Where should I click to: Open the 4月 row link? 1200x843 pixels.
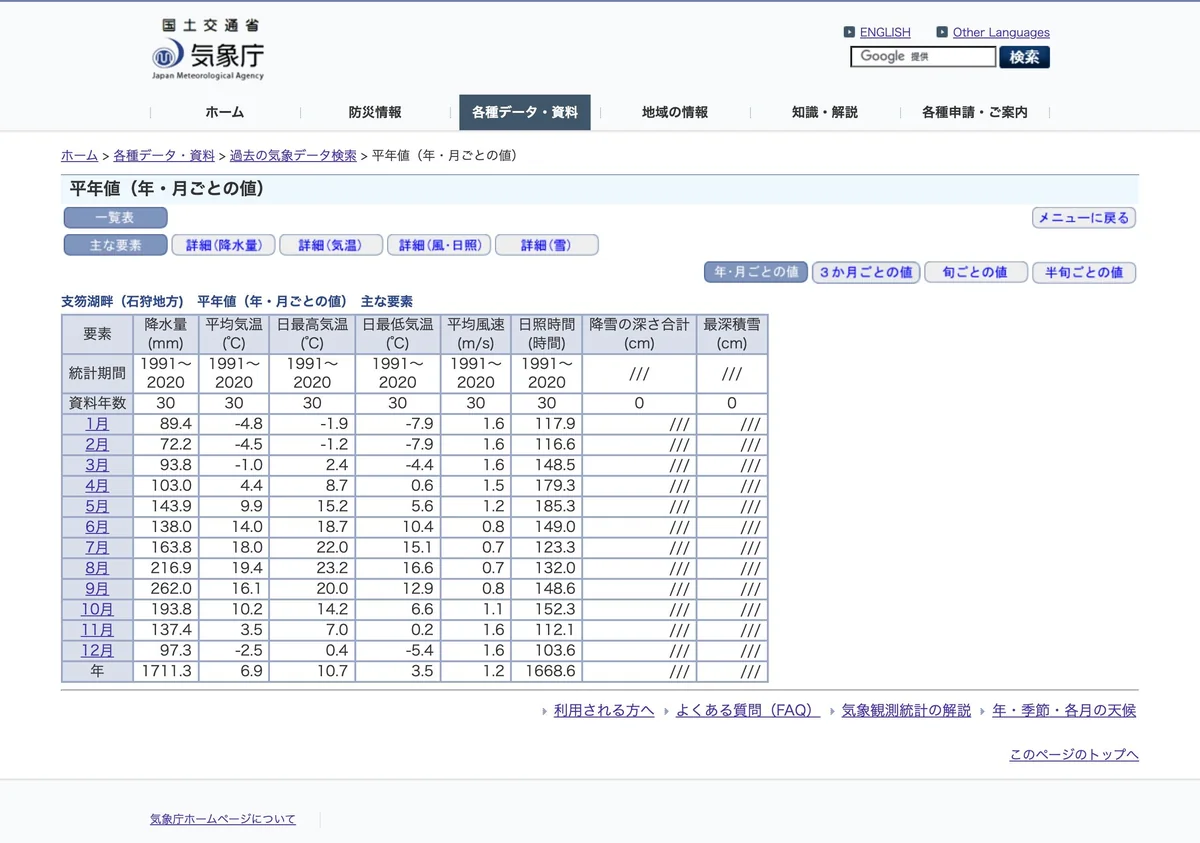[x=97, y=486]
